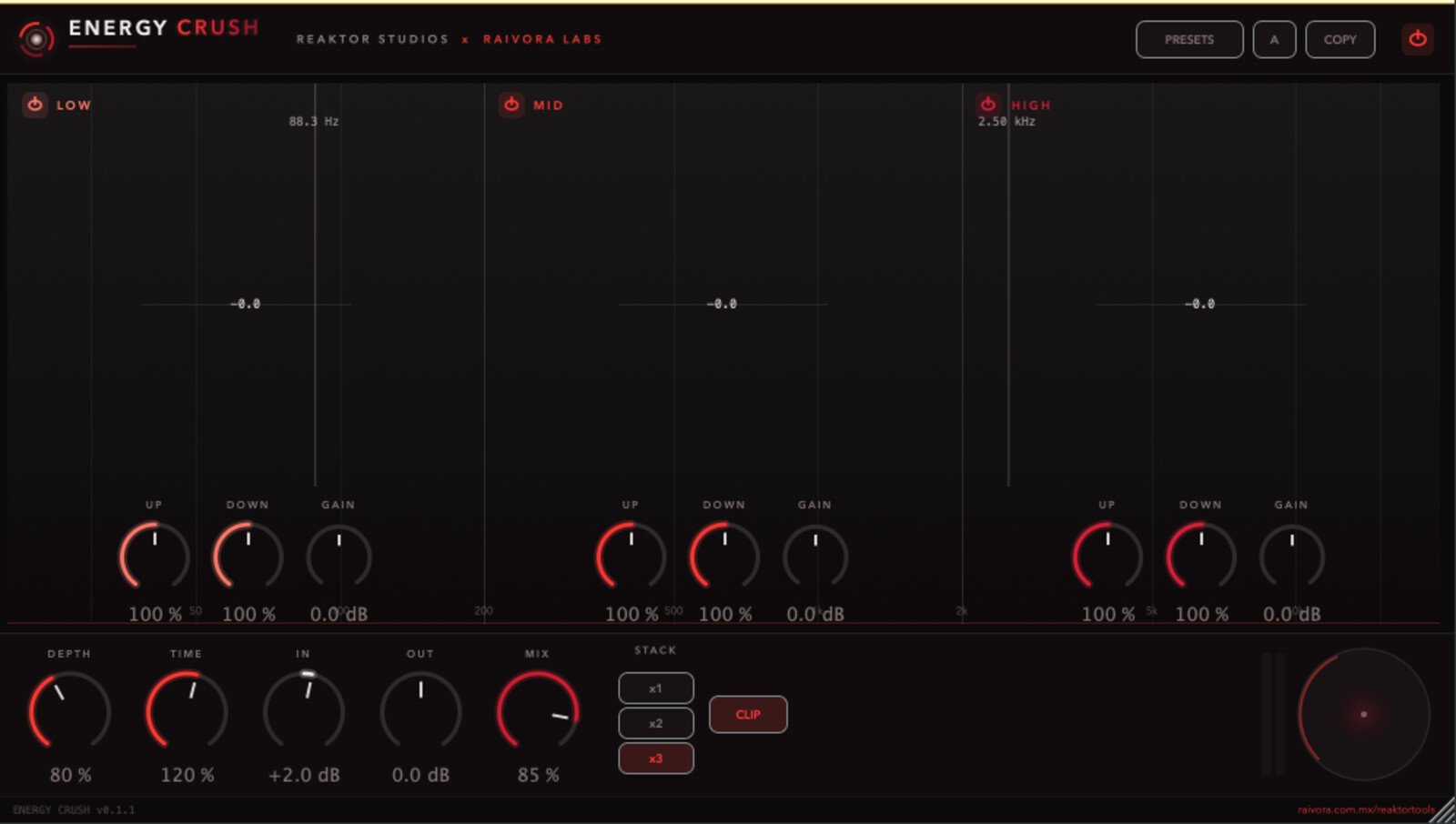Click the LOW band UP knob
Image resolution: width=1456 pixels, height=824 pixels.
[x=154, y=556]
